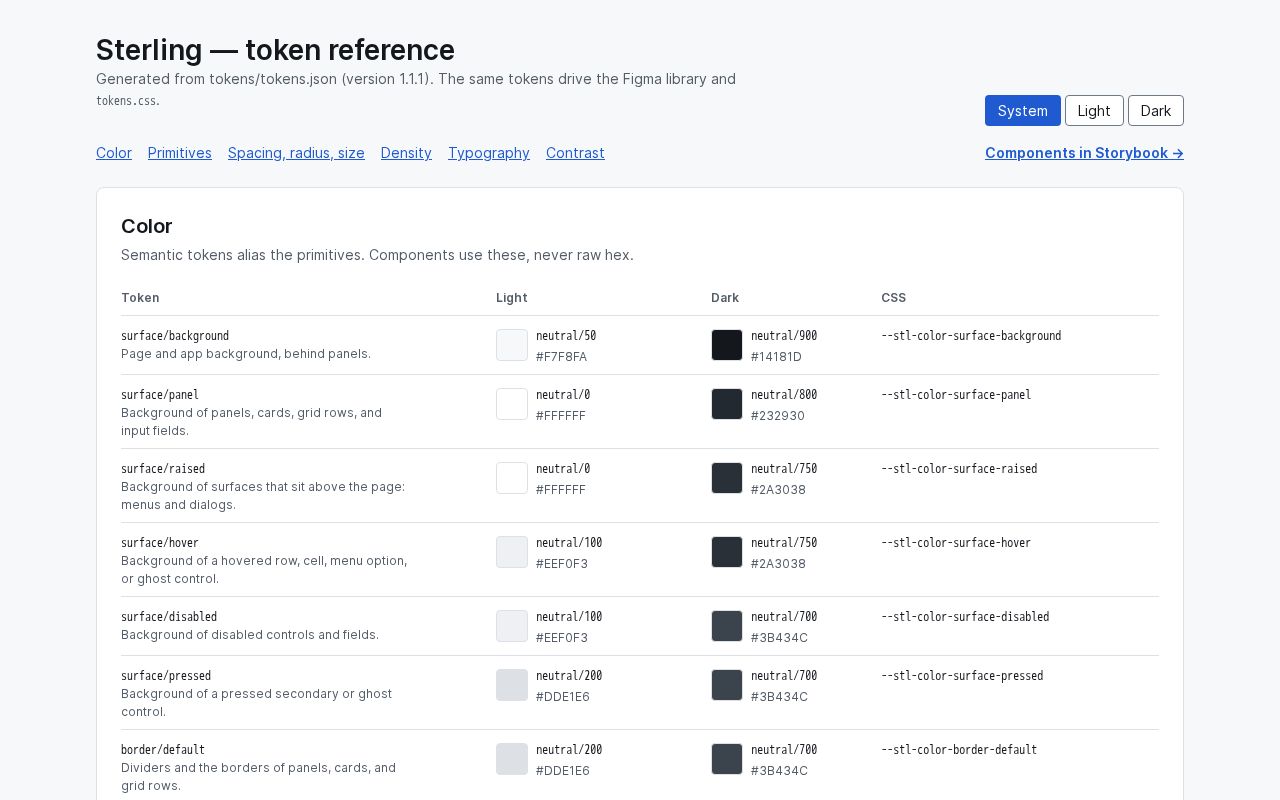Go to the Typography section link
This screenshot has height=800, width=1280.
489,153
